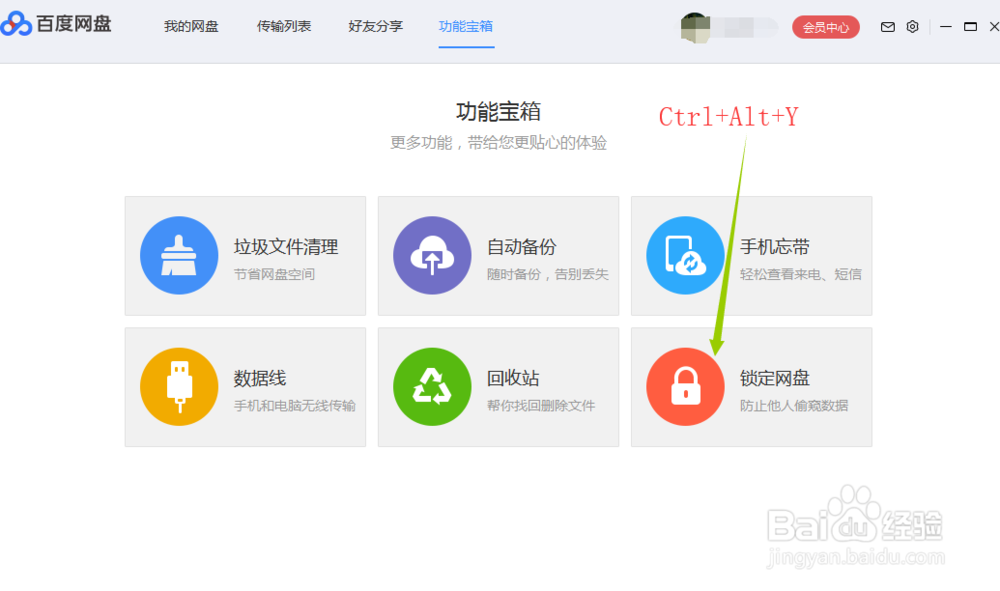This screenshot has height=591, width=1000.
Task: Click the 节省网盘空间 description
Action: [x=274, y=274]
